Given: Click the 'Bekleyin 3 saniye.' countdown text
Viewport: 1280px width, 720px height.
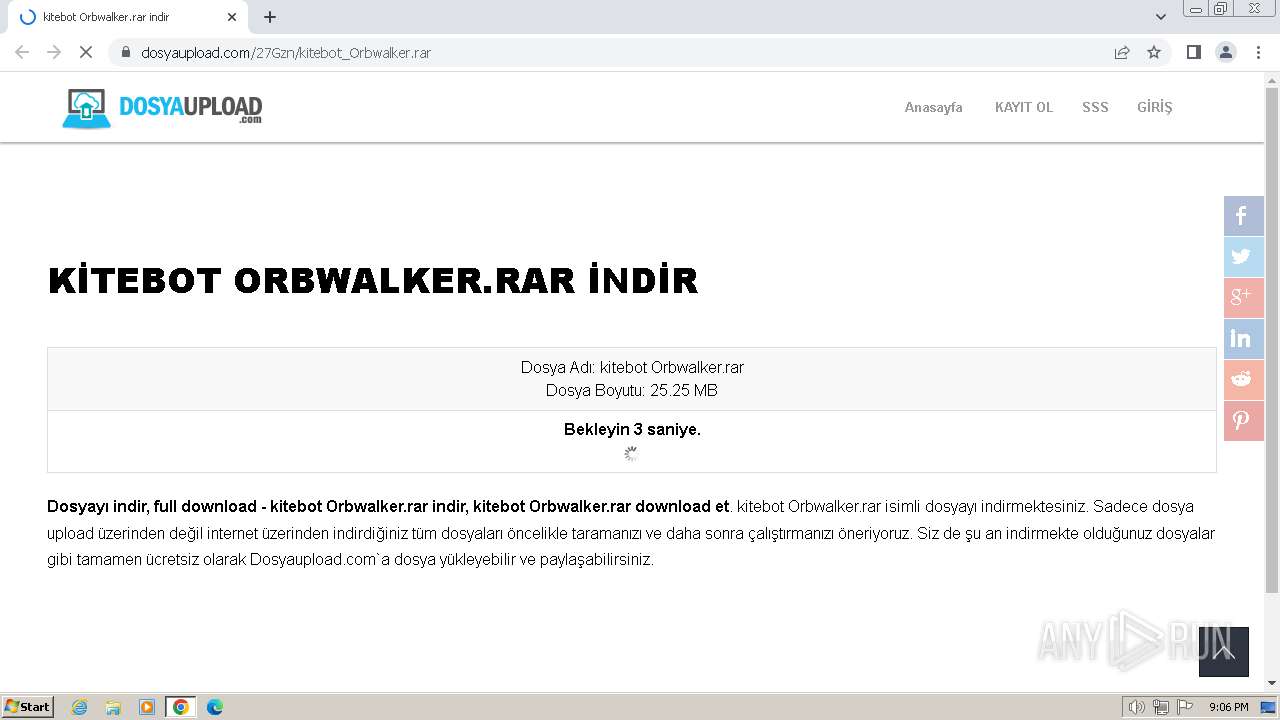Looking at the screenshot, I should (632, 430).
